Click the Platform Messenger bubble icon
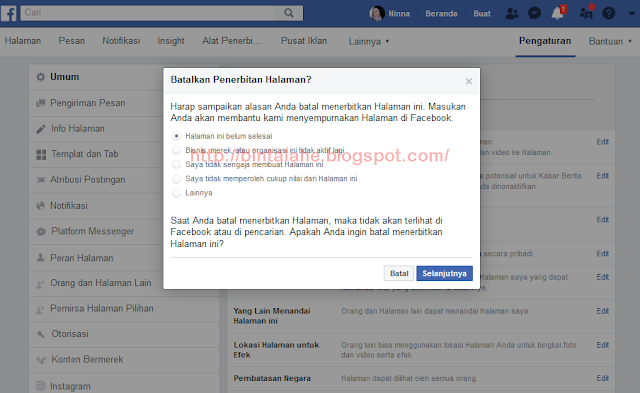This screenshot has width=640, height=393. point(41,232)
